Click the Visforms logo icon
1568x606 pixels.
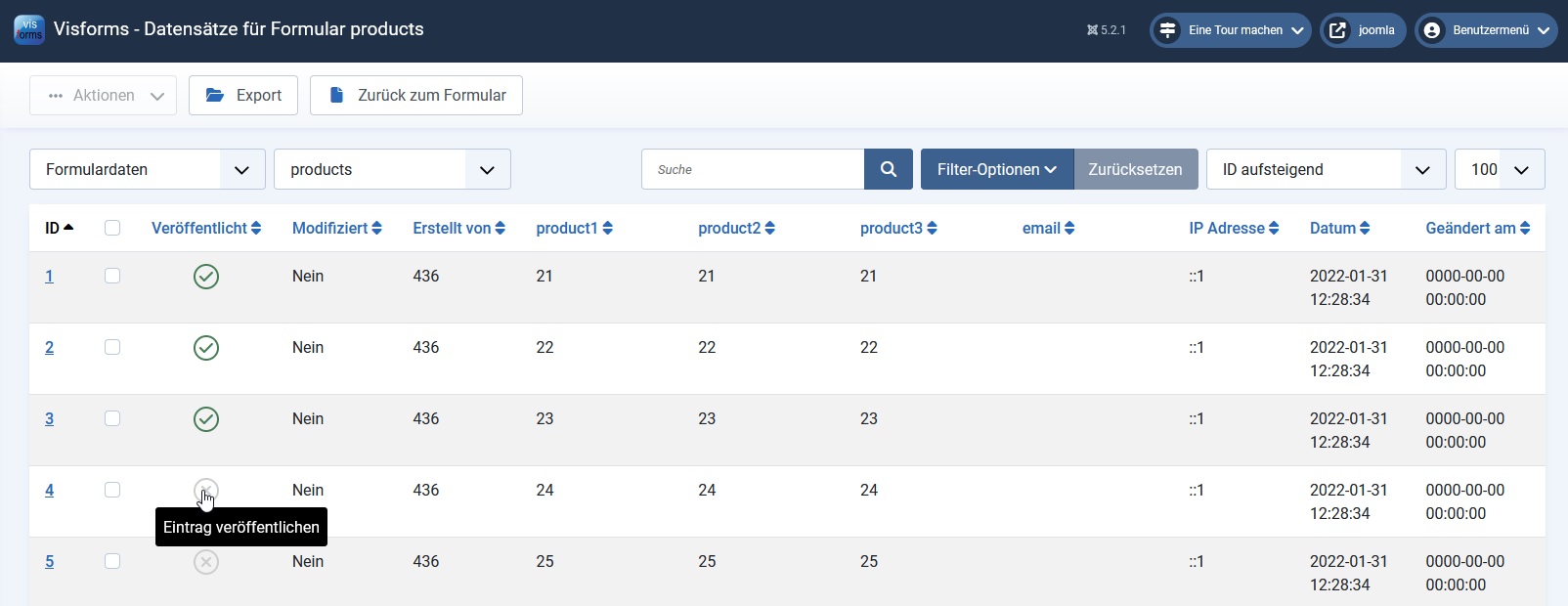[x=29, y=29]
